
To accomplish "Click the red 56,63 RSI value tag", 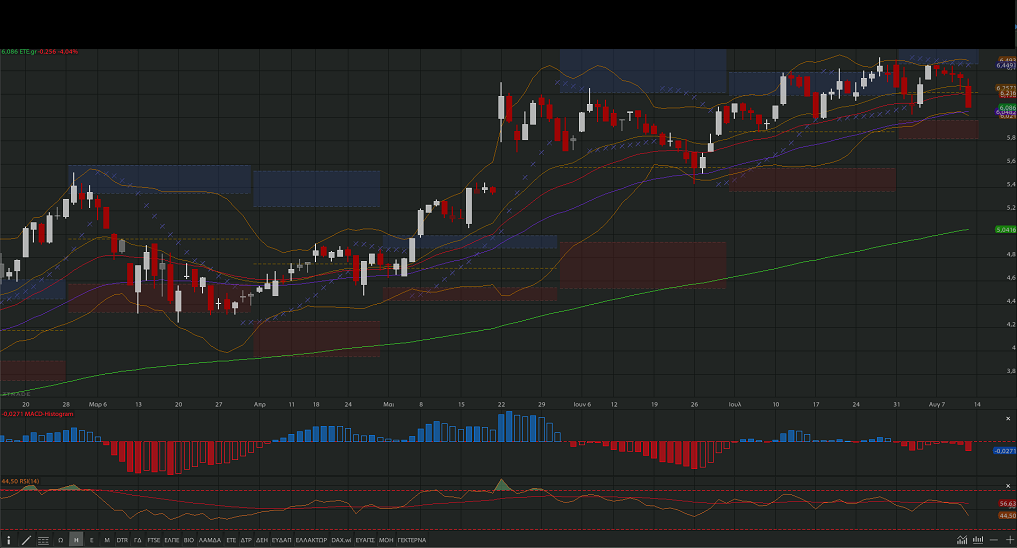I will (x=1007, y=503).
